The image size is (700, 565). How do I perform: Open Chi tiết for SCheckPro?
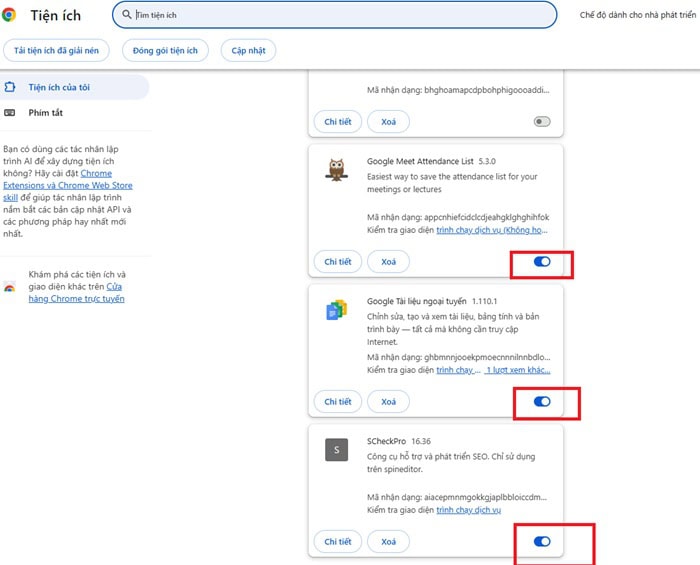pos(338,541)
